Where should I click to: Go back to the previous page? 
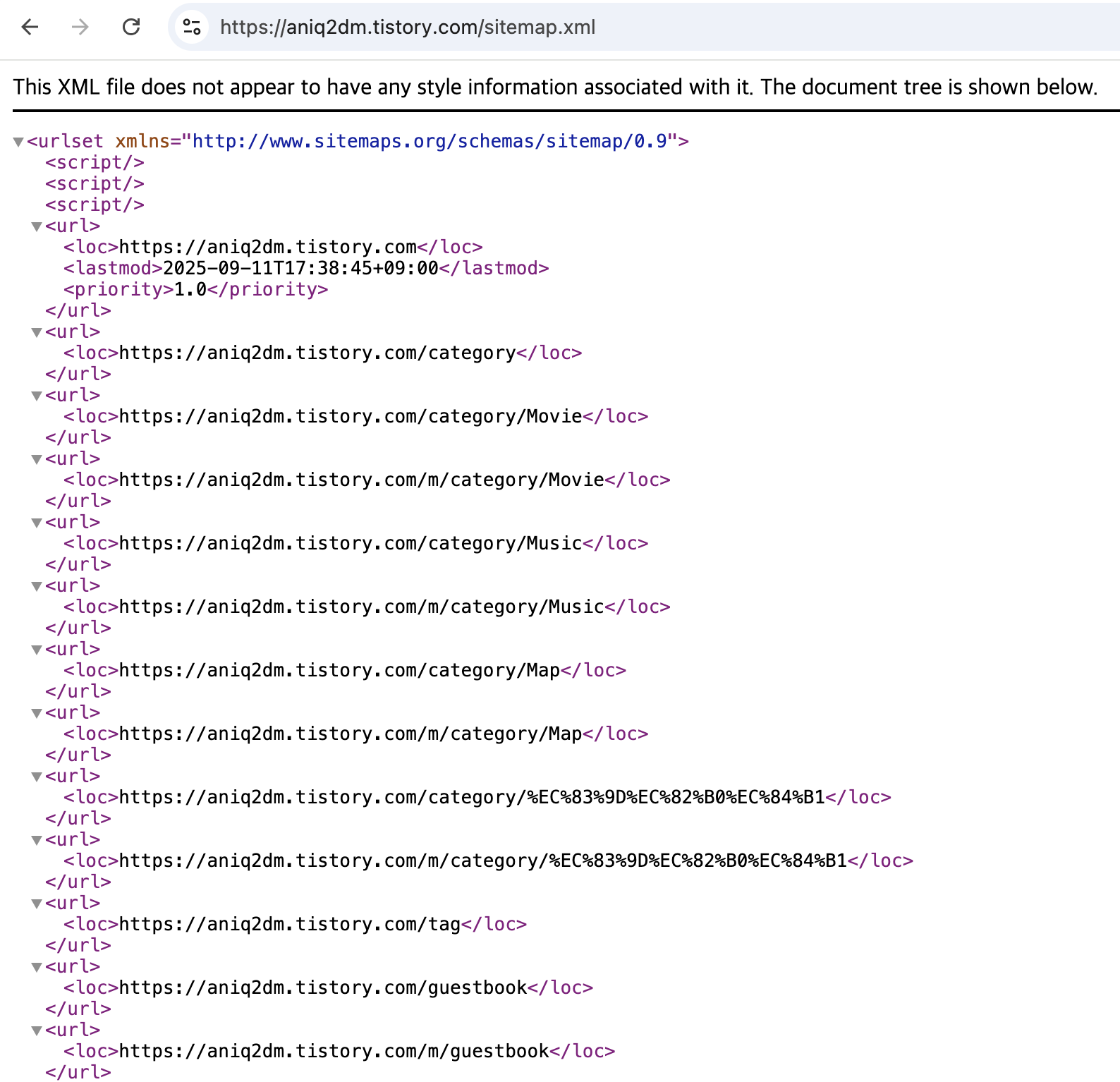click(x=30, y=27)
